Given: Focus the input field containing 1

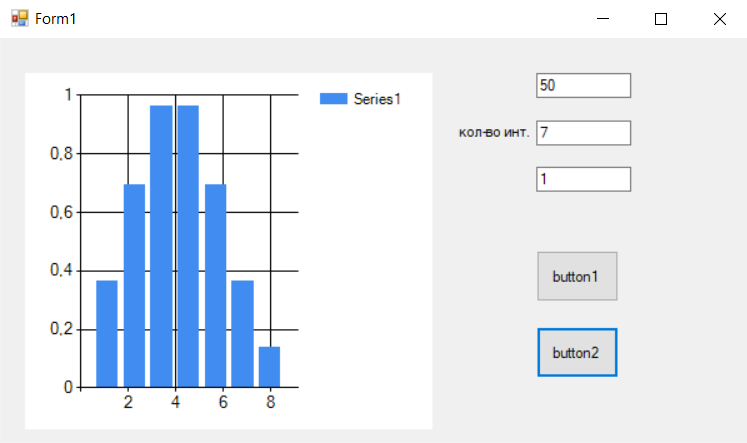Looking at the screenshot, I should coord(584,179).
